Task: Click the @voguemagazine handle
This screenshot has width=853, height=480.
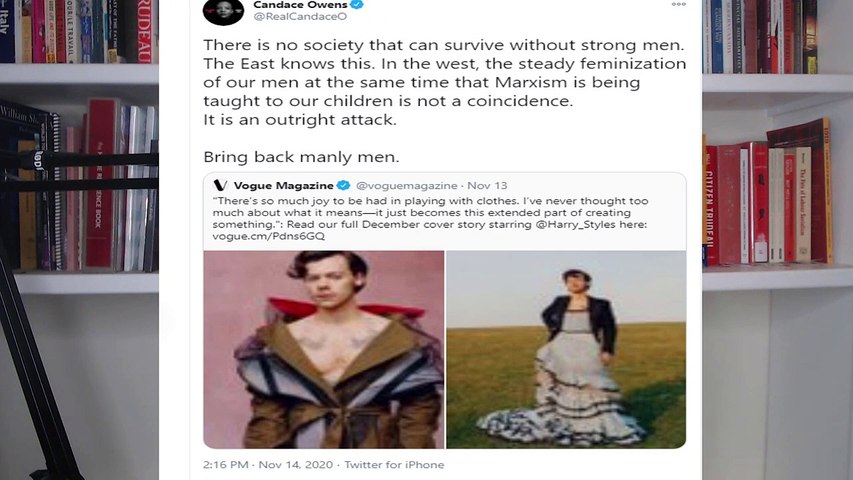Action: (x=406, y=186)
